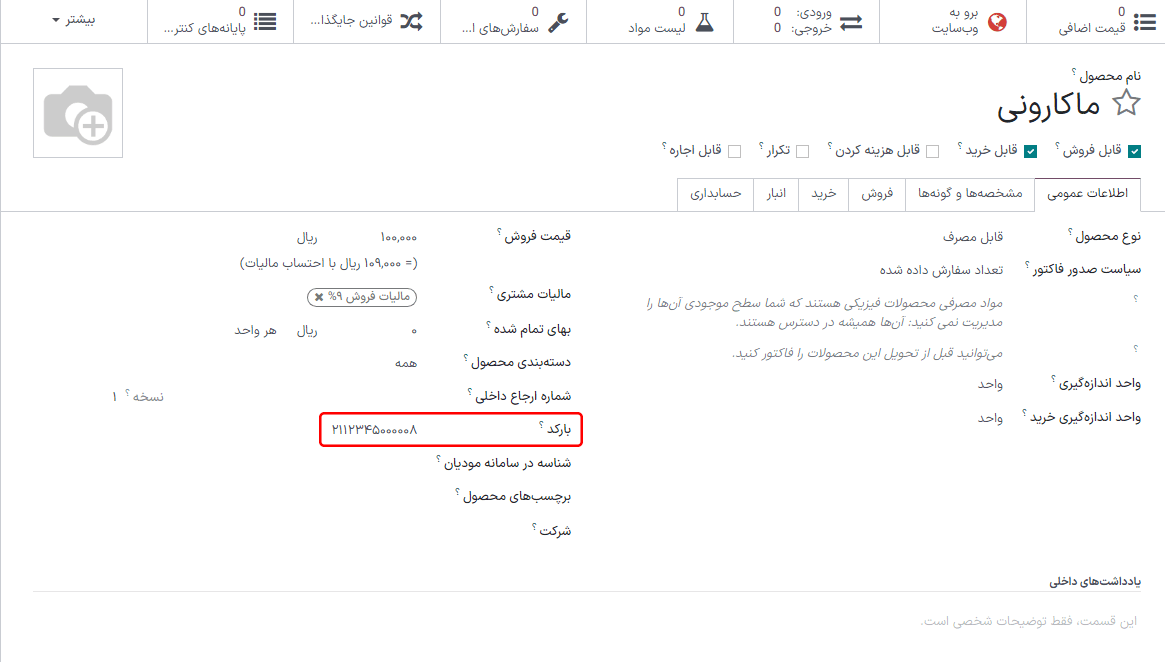Screen dimensions: 1165x662
Task: Click the wrench icon سفارش‌های
Action: tap(559, 21)
